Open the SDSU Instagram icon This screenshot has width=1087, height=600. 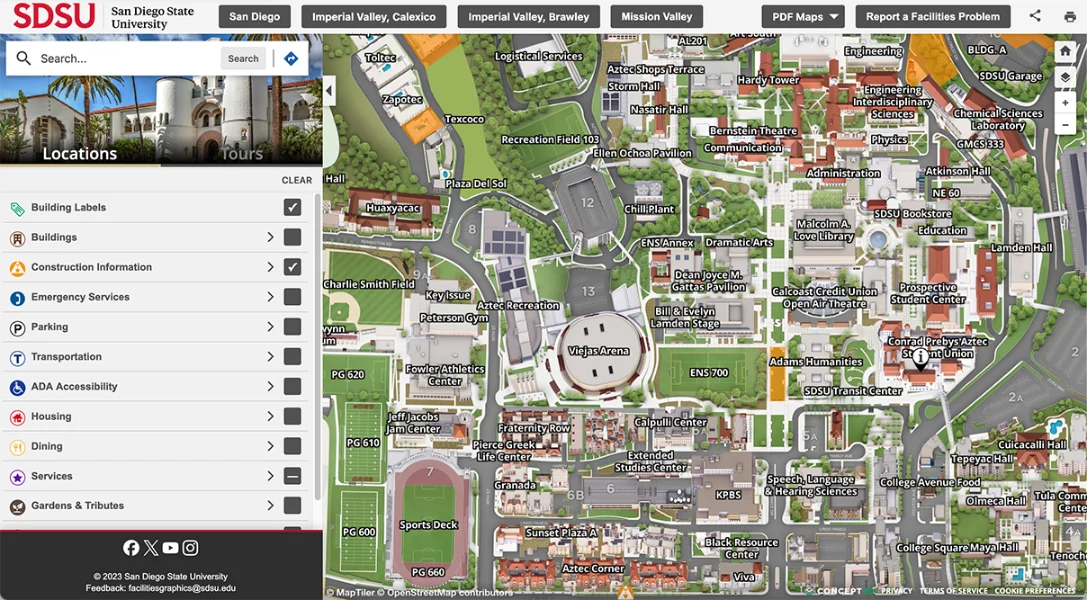(x=191, y=548)
